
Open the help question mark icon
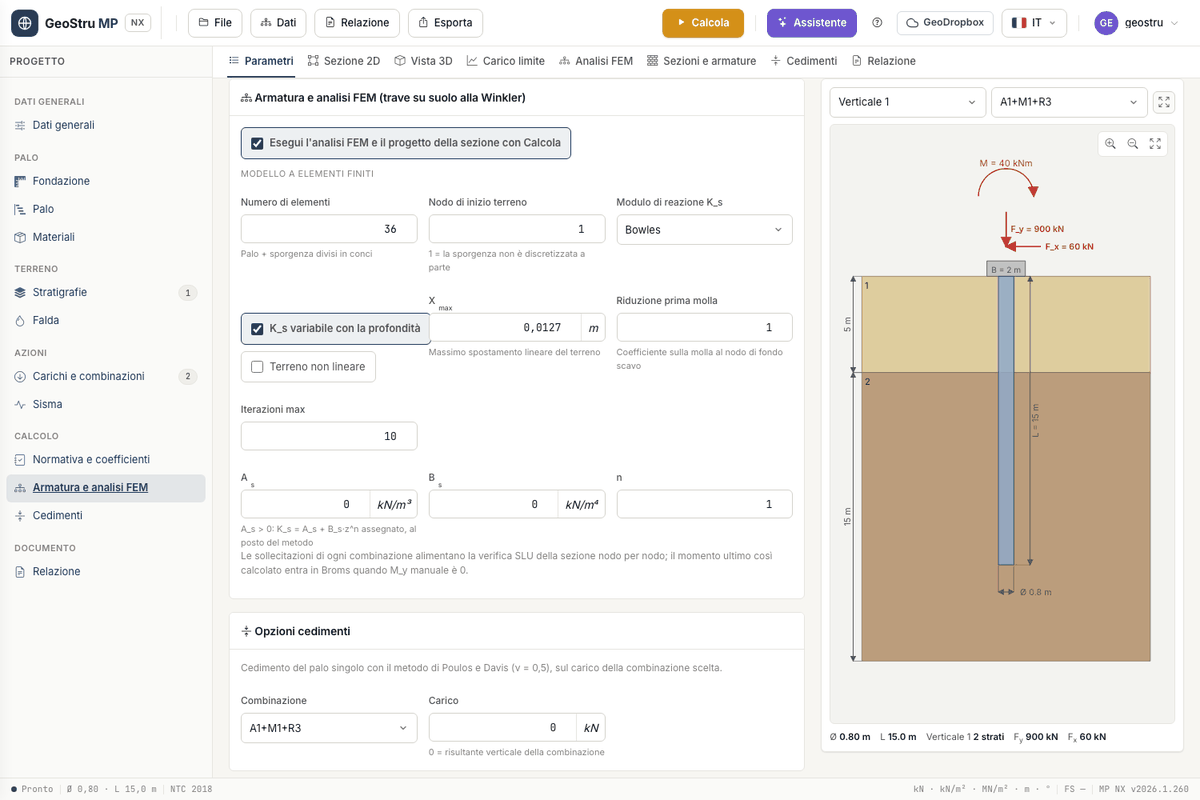[878, 23]
